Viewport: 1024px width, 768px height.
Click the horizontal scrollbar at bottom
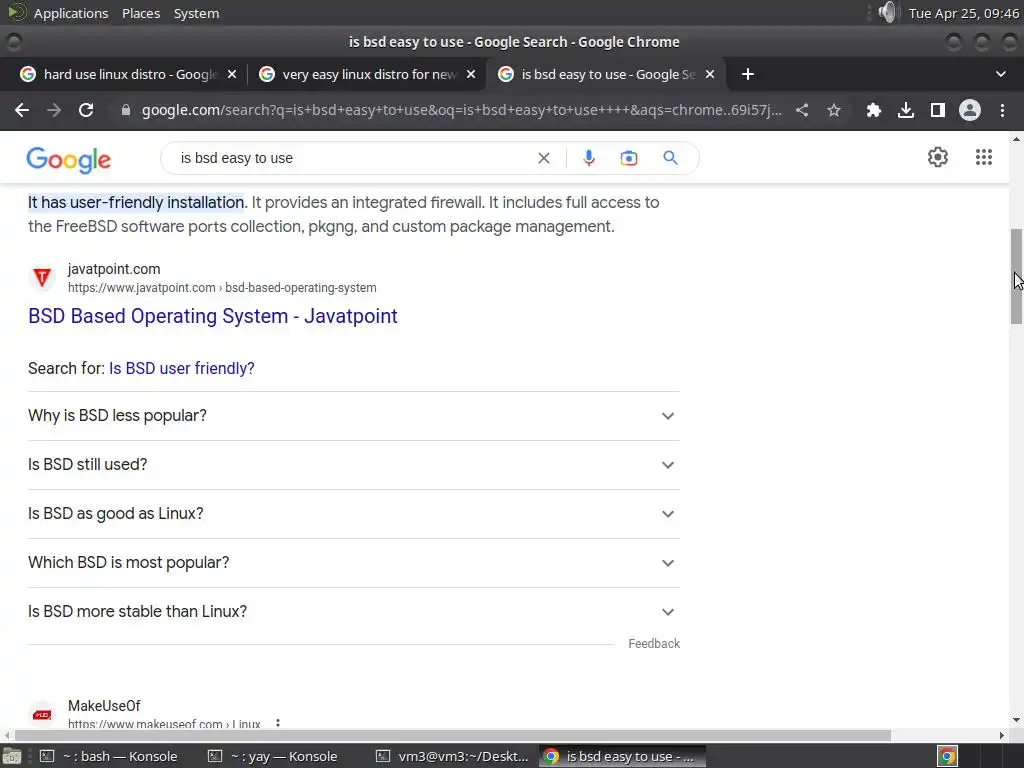click(453, 735)
